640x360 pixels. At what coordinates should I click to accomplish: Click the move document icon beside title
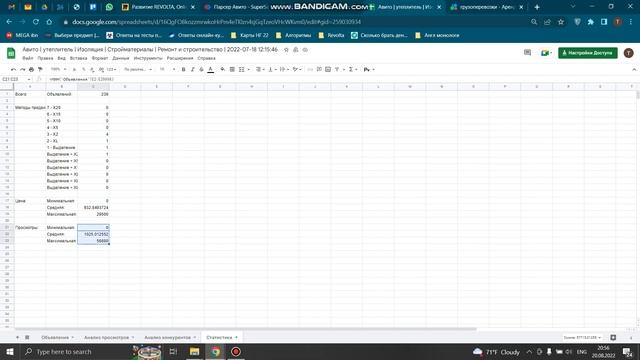click(296, 50)
